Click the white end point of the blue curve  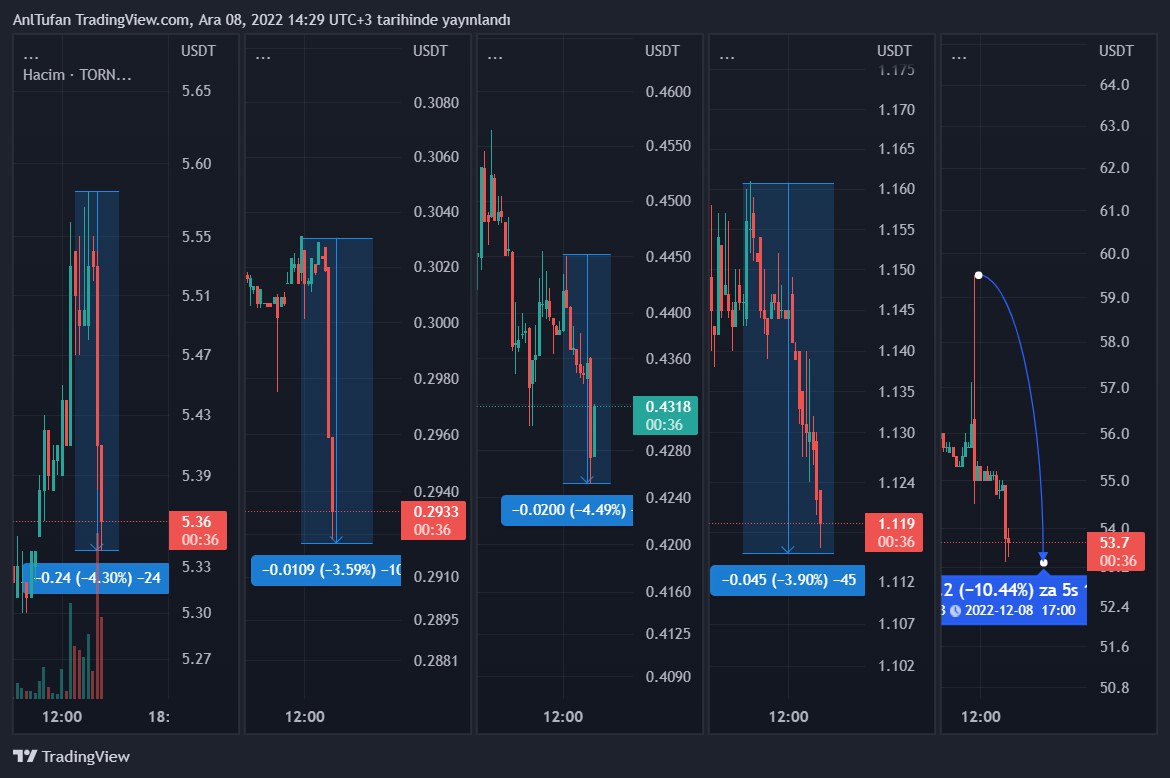pos(1044,563)
